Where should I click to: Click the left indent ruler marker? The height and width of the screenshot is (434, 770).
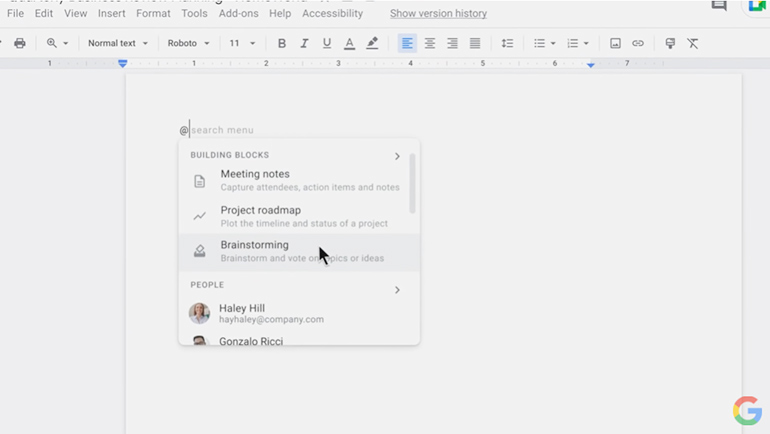(123, 63)
